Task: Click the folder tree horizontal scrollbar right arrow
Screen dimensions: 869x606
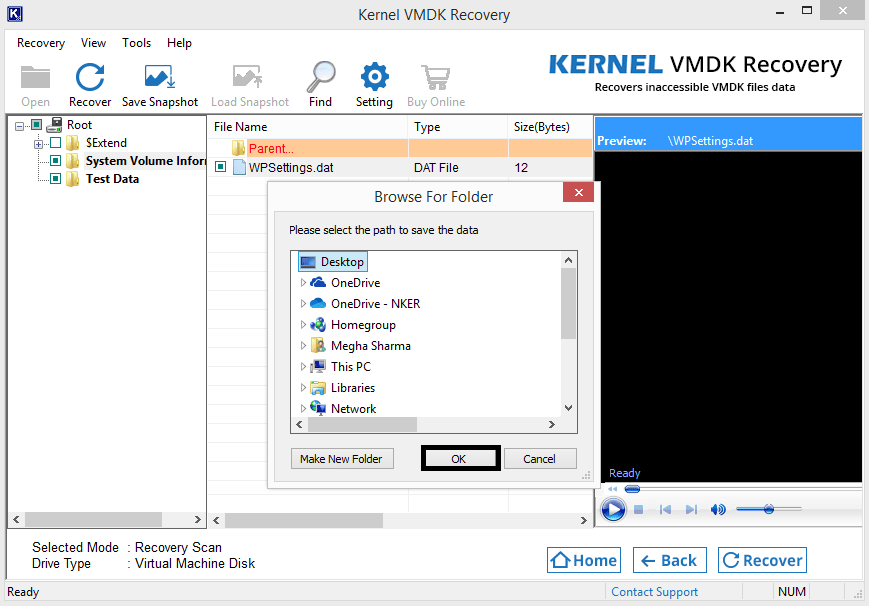Action: click(198, 520)
